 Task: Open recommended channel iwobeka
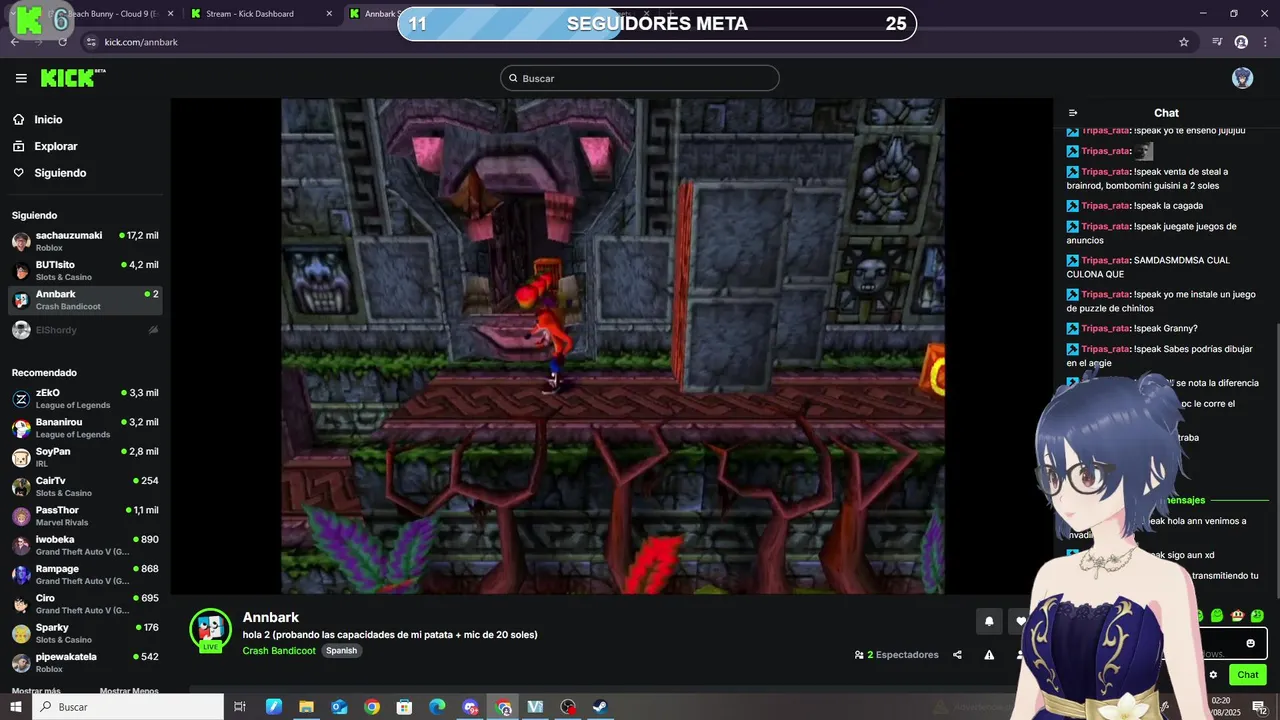tap(85, 545)
